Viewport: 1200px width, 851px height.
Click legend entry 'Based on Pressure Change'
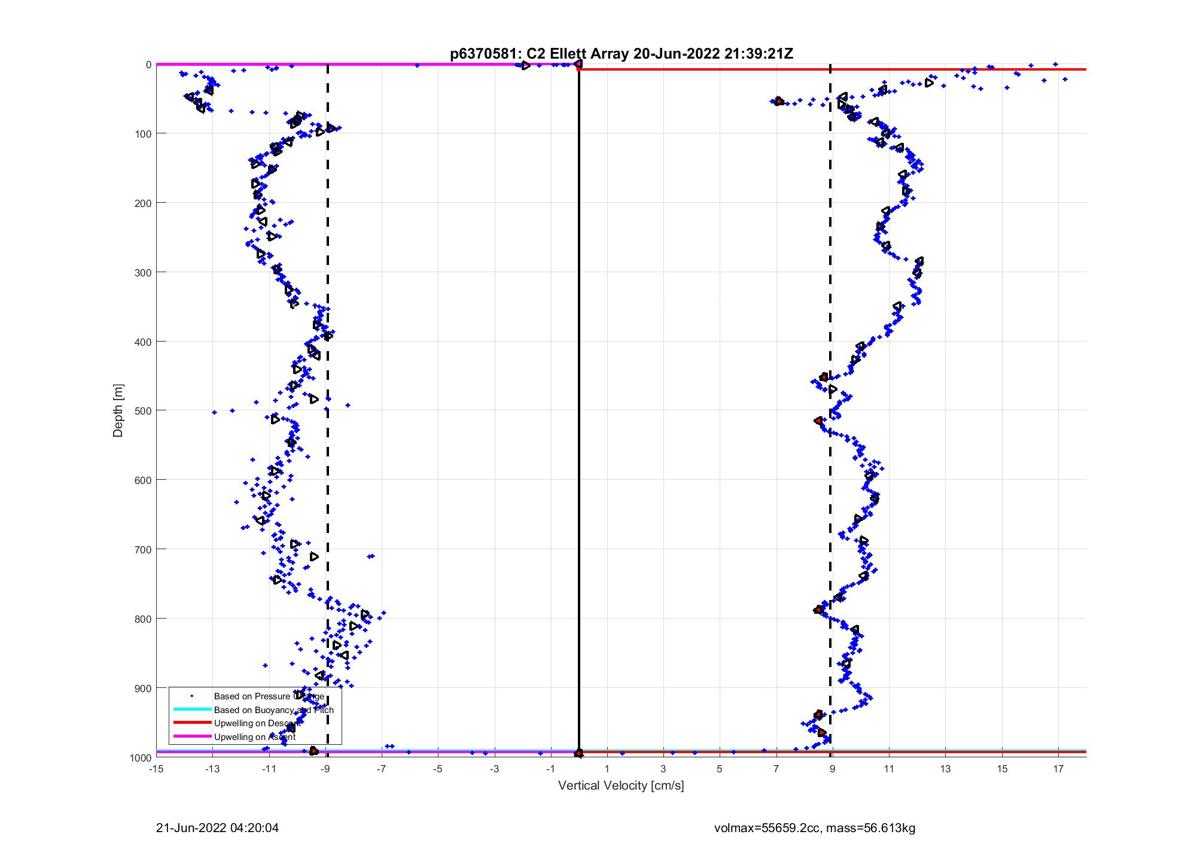[x=269, y=695]
